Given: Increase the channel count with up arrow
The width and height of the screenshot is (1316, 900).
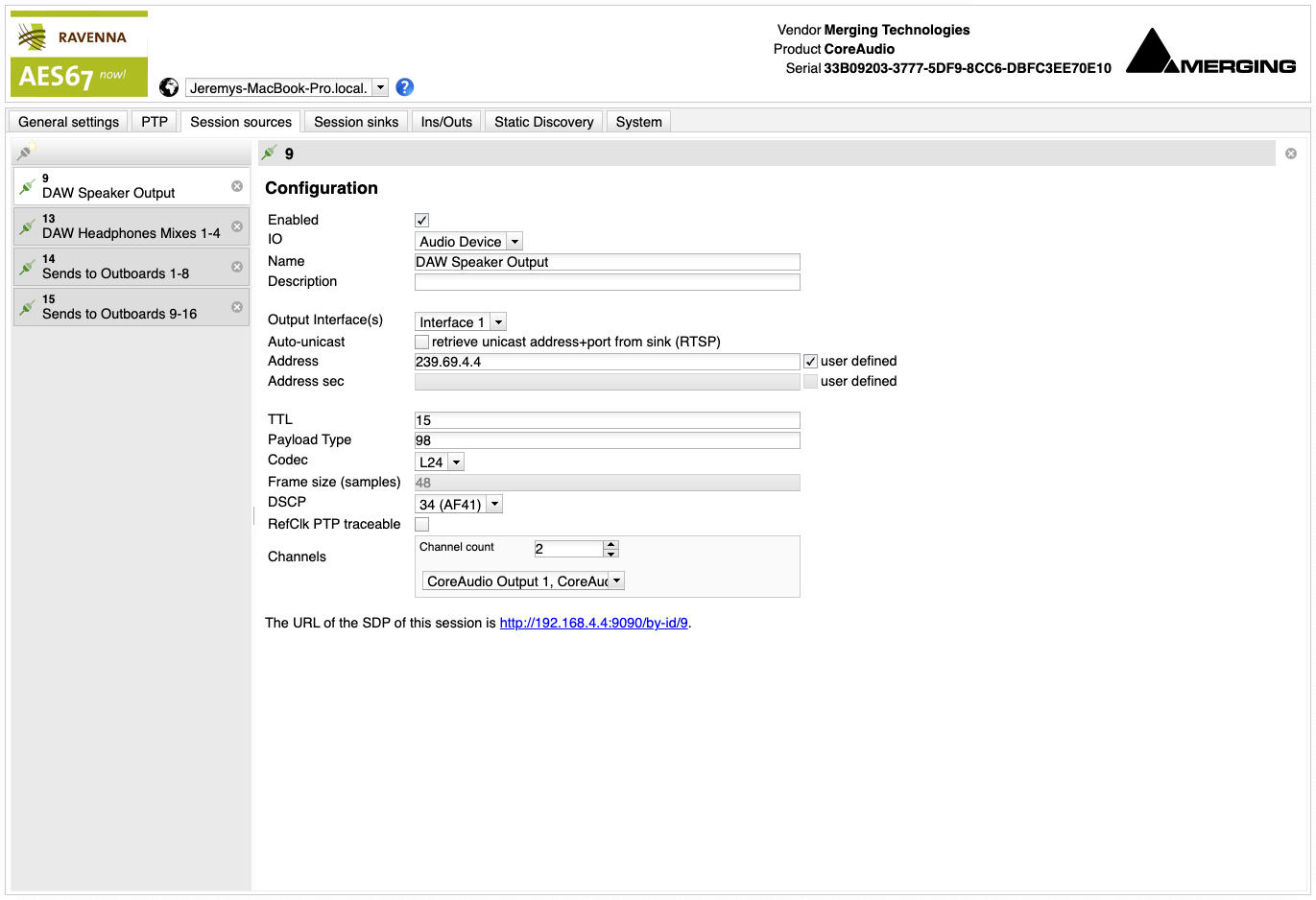Looking at the screenshot, I should 610,544.
